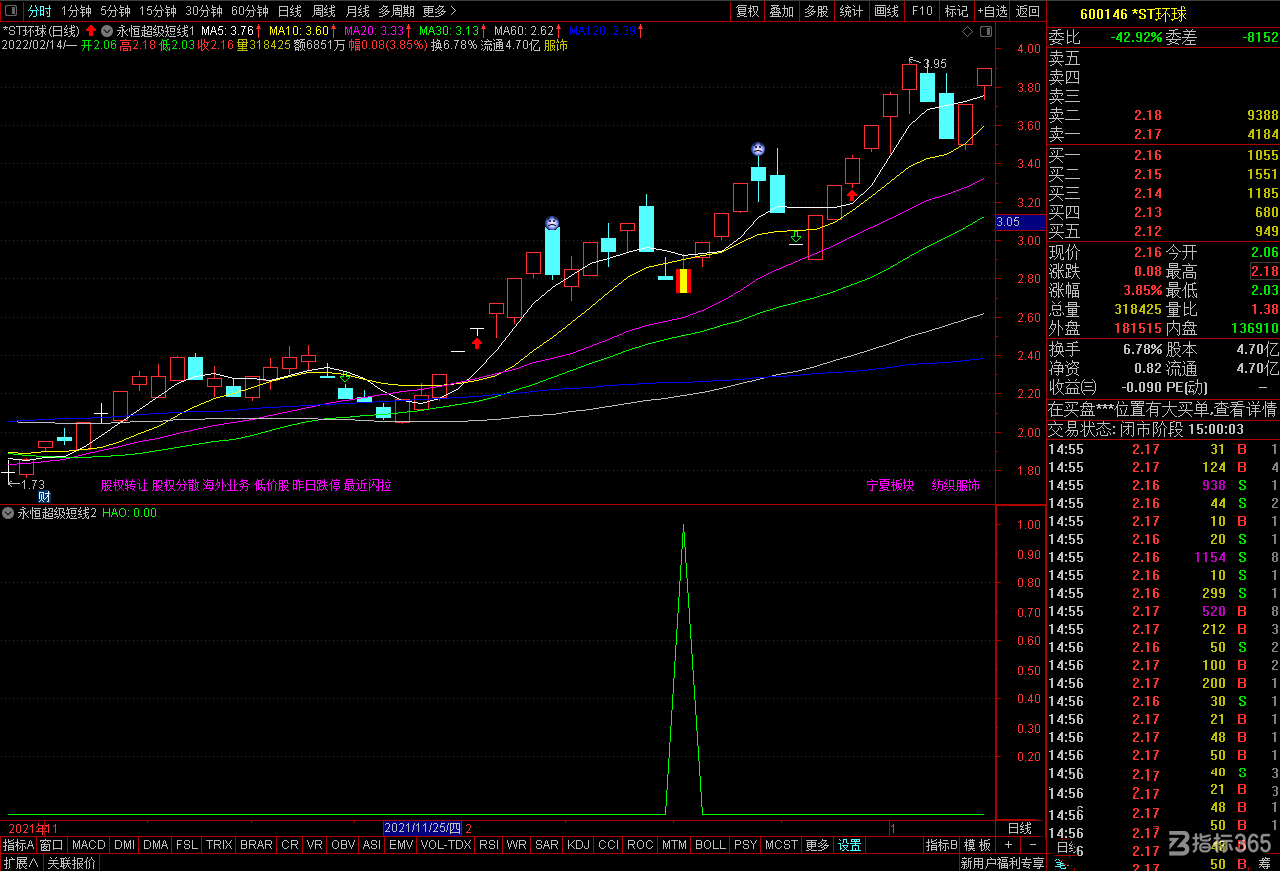The height and width of the screenshot is (871, 1280).
Task: Toggle the sidebar panel icon at top-left
Action: 11,11
